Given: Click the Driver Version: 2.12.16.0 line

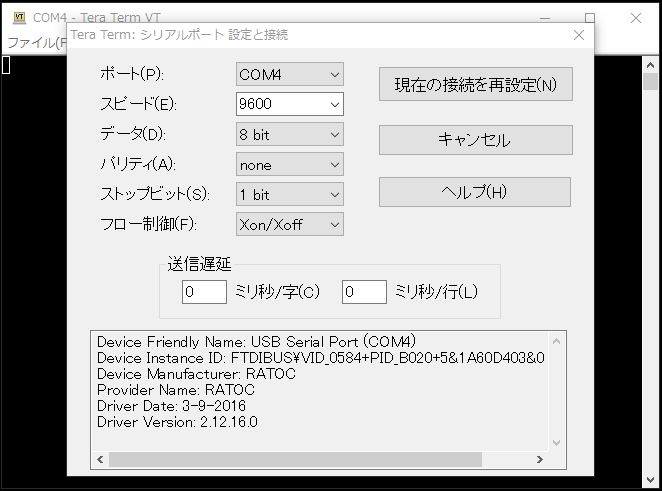Looking at the screenshot, I should point(177,422).
